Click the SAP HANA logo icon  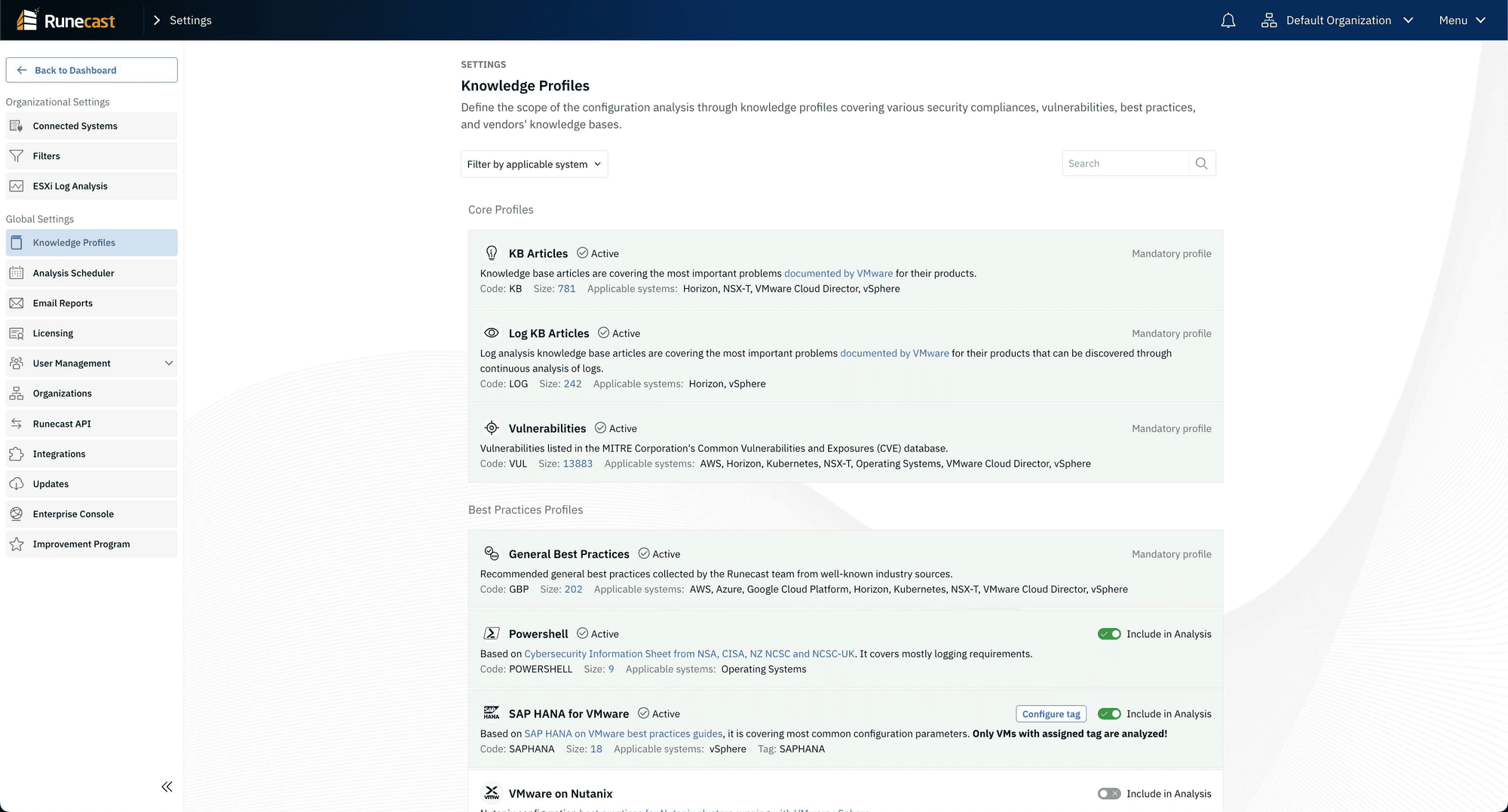coord(492,713)
